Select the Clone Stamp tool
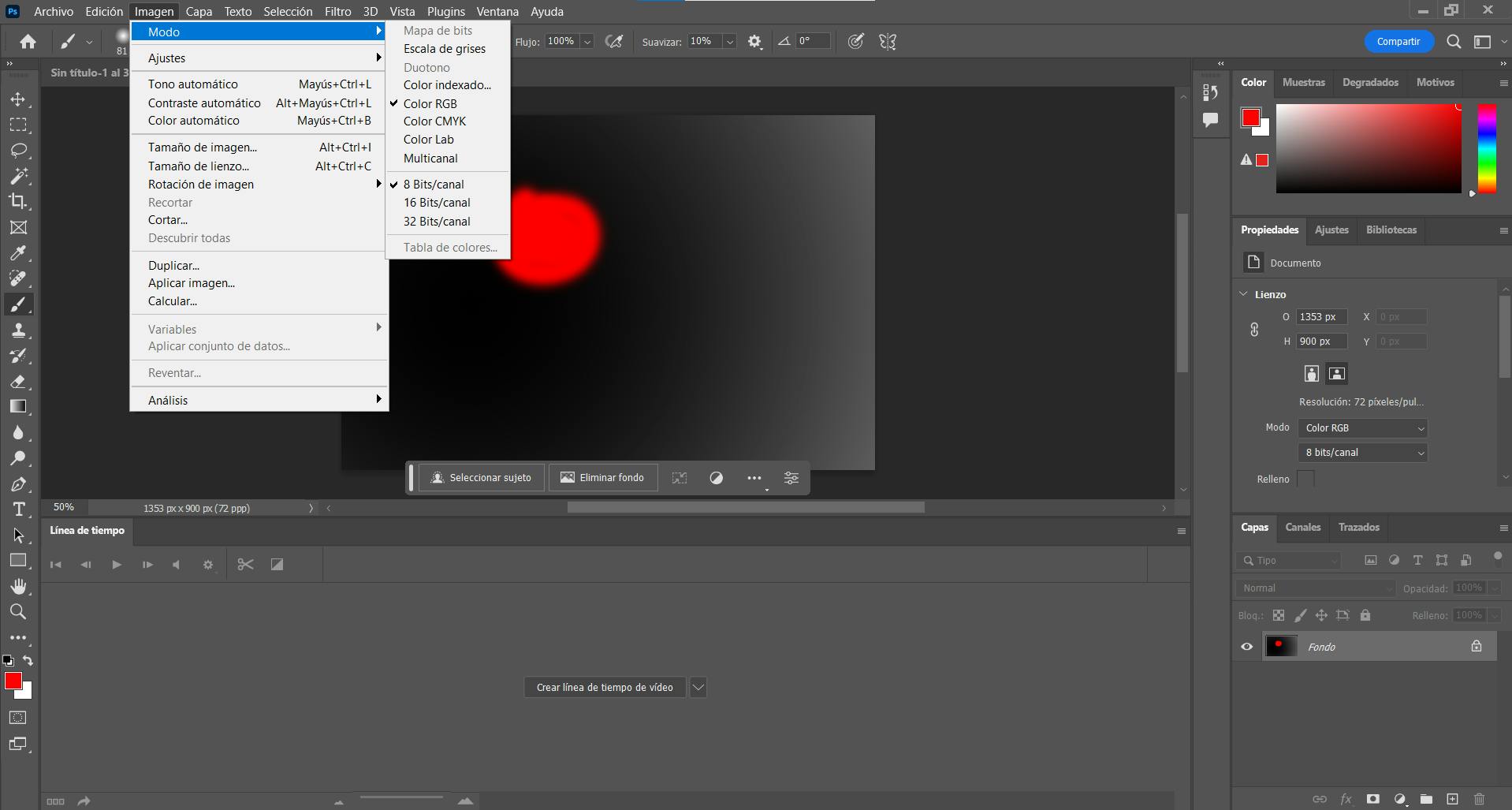 point(18,330)
